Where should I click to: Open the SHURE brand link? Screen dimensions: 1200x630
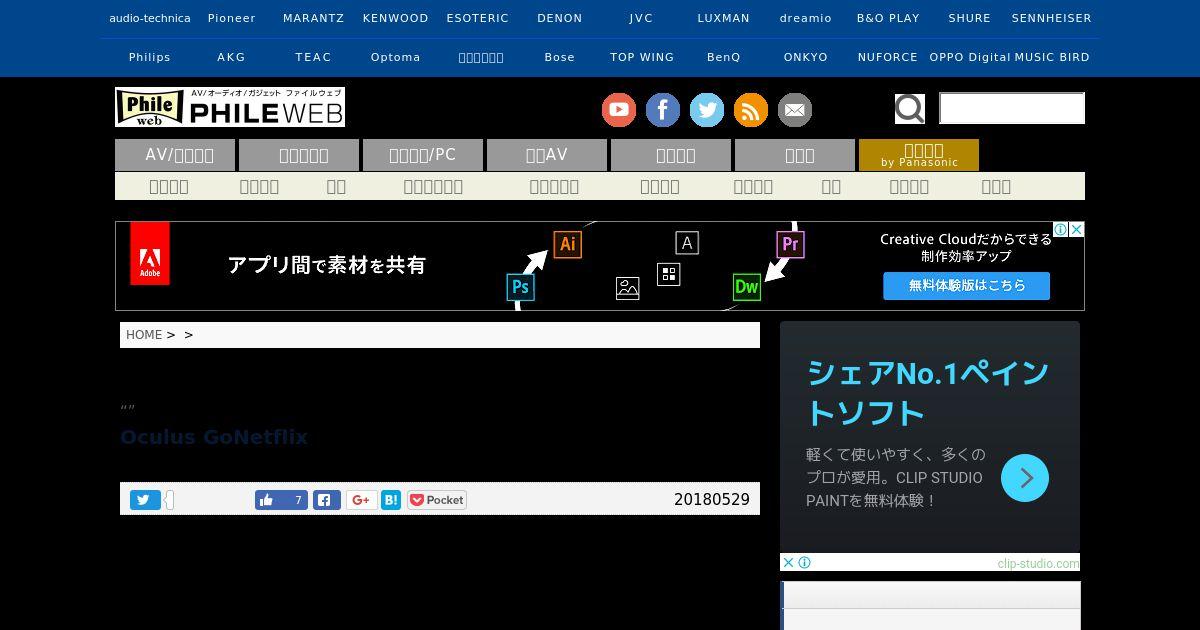[970, 18]
